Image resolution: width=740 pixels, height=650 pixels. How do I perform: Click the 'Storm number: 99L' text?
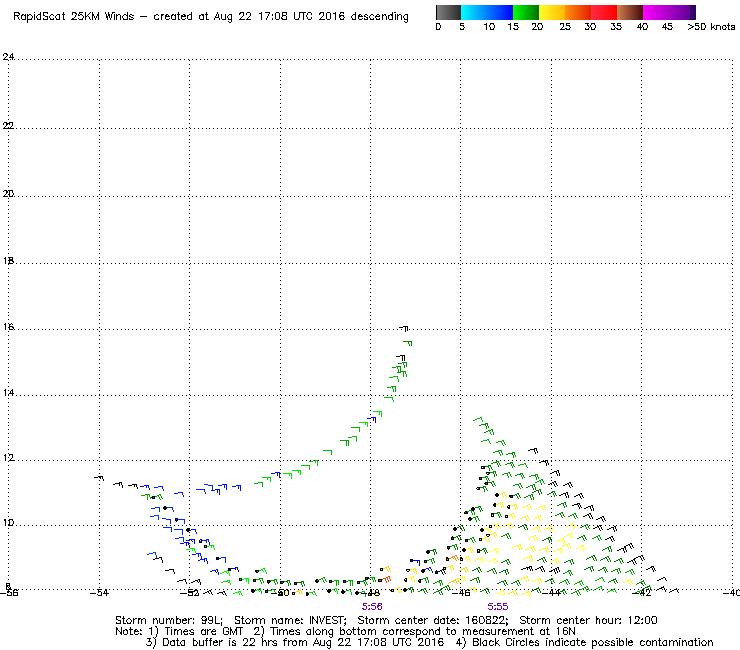[x=168, y=620]
